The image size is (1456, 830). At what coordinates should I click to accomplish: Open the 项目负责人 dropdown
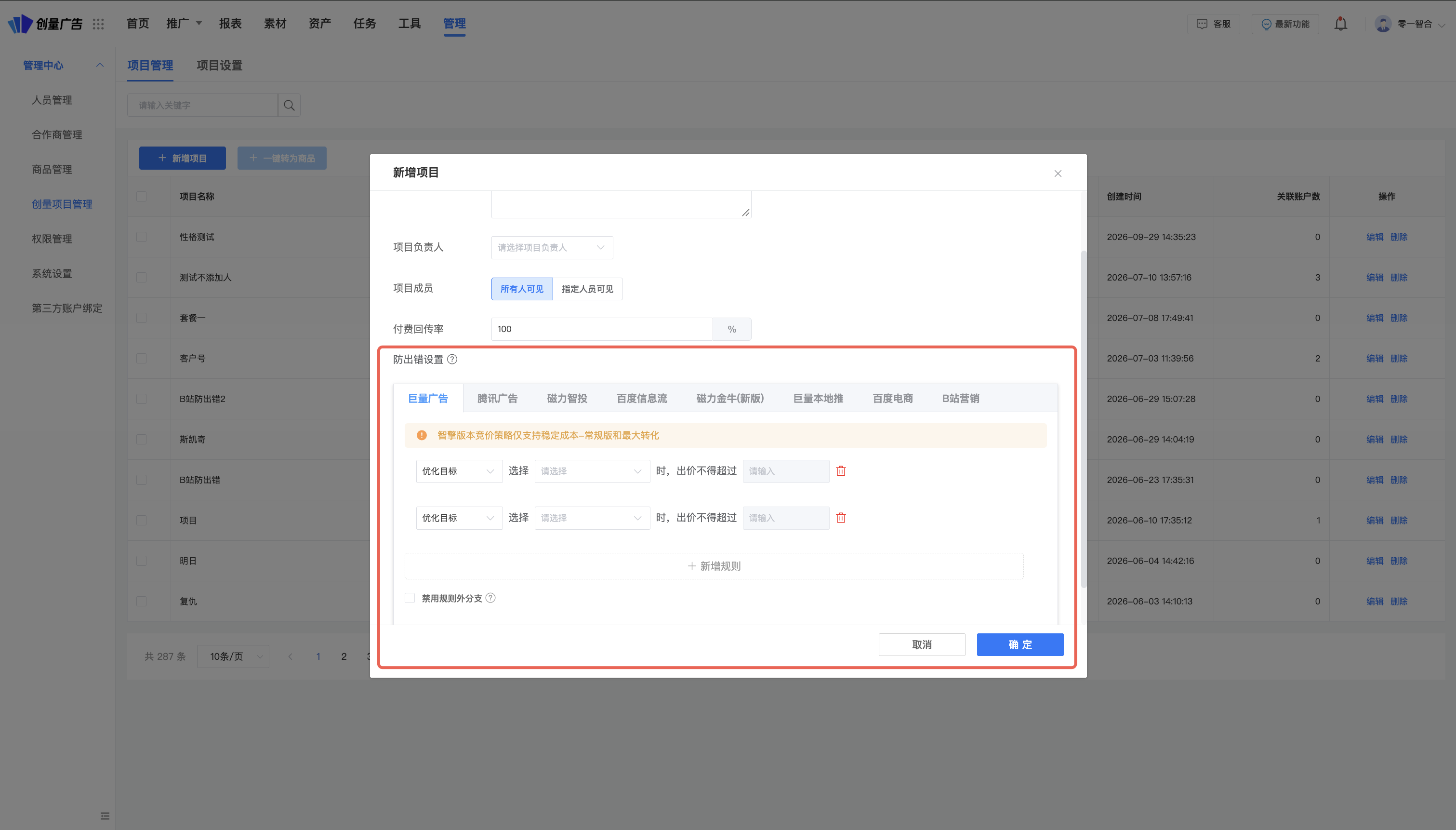click(552, 247)
